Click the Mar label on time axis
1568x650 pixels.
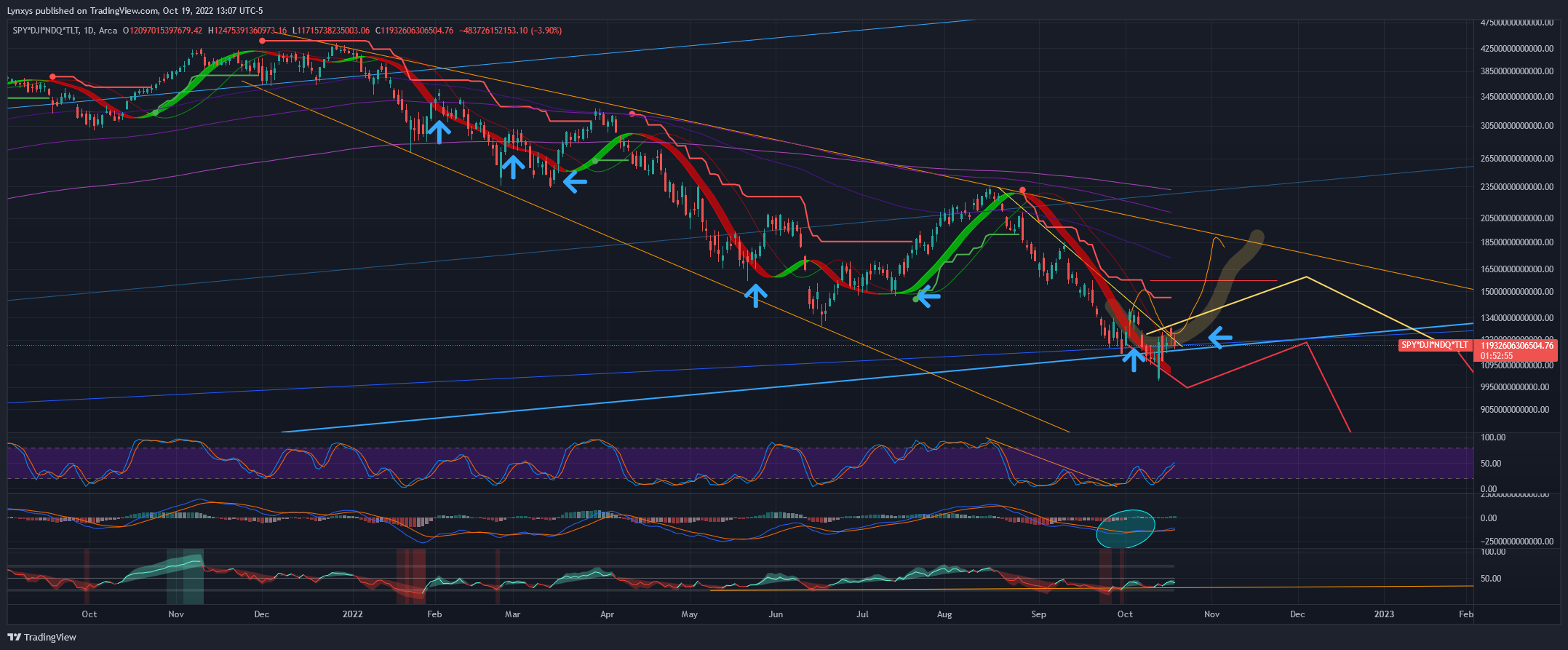(x=513, y=614)
